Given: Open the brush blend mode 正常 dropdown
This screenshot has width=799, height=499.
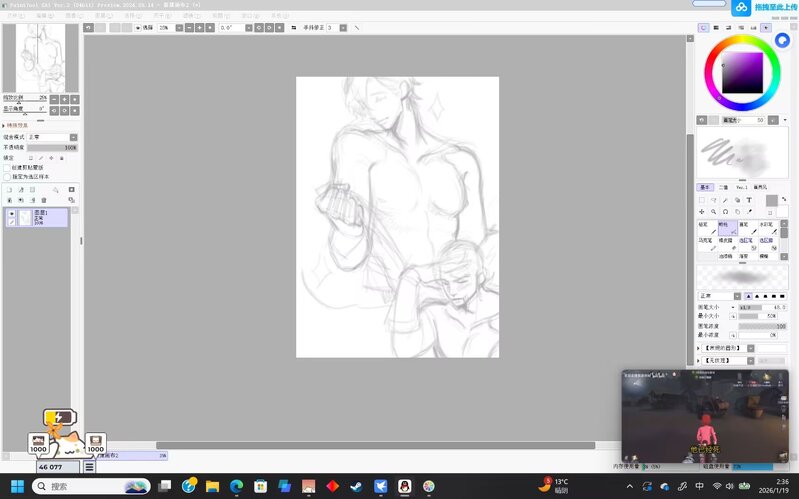Looking at the screenshot, I should click(x=737, y=296).
